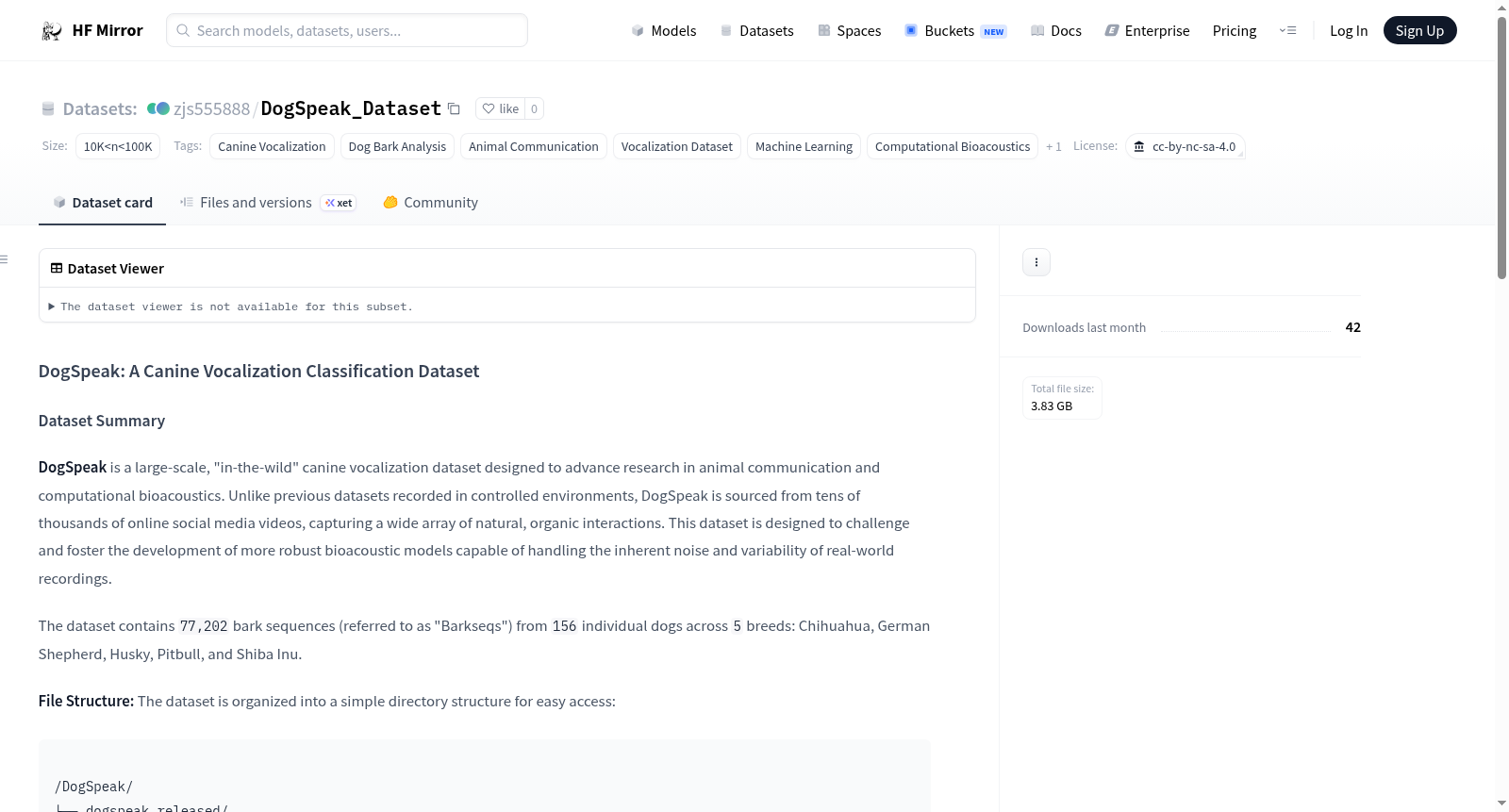This screenshot has height=812, width=1509.
Task: Open the three-dot options menu in sidebar
Action: (x=1036, y=262)
